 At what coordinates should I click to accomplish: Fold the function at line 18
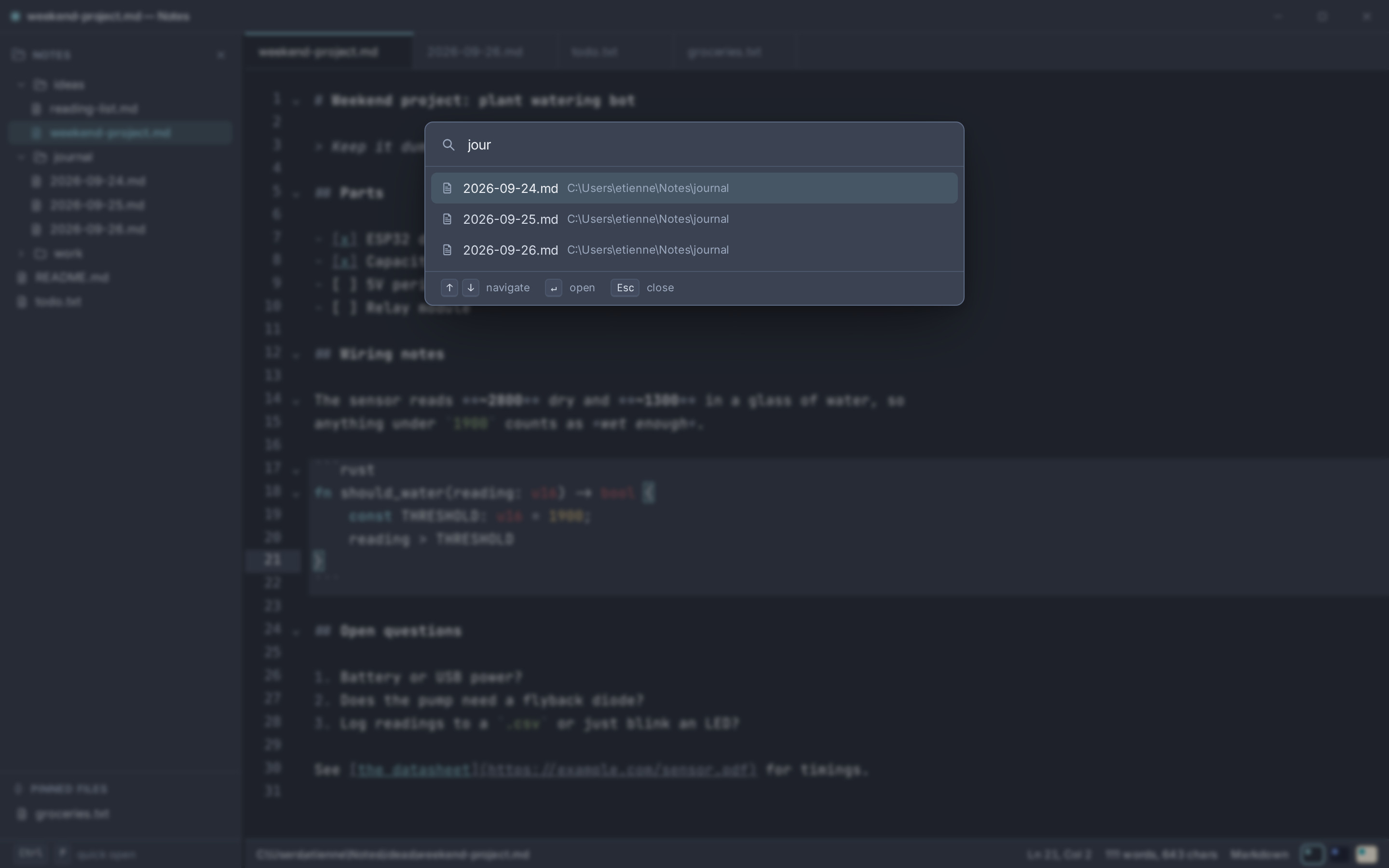coord(296,494)
